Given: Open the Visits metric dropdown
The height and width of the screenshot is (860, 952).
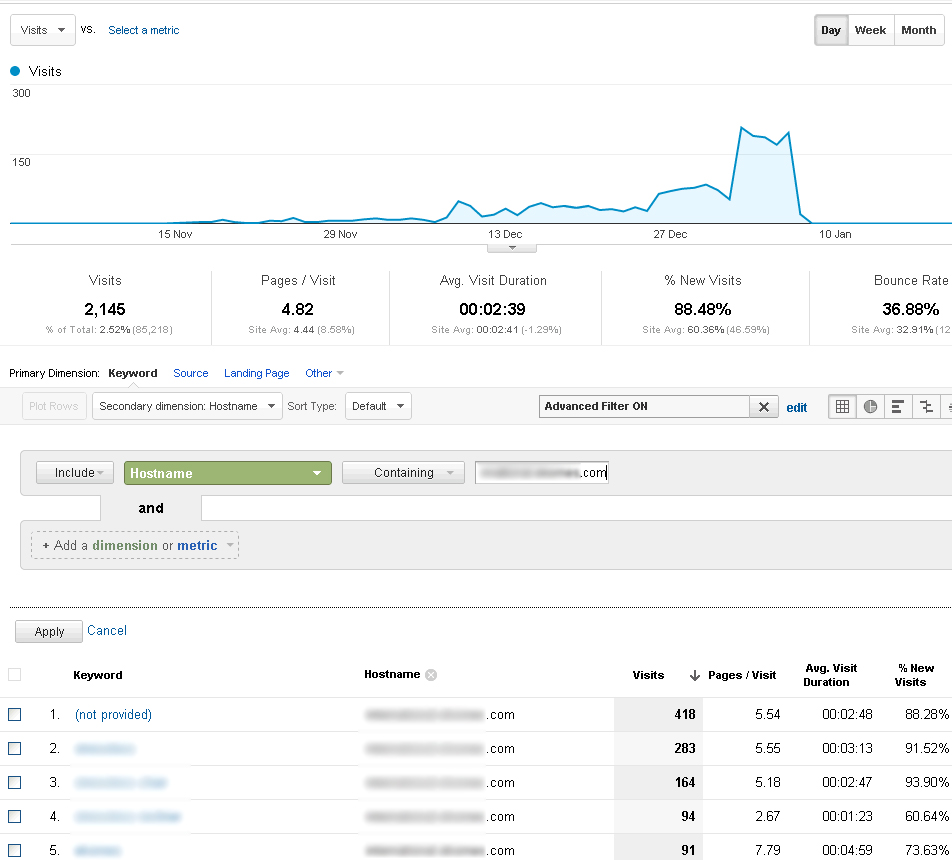Looking at the screenshot, I should pos(42,30).
